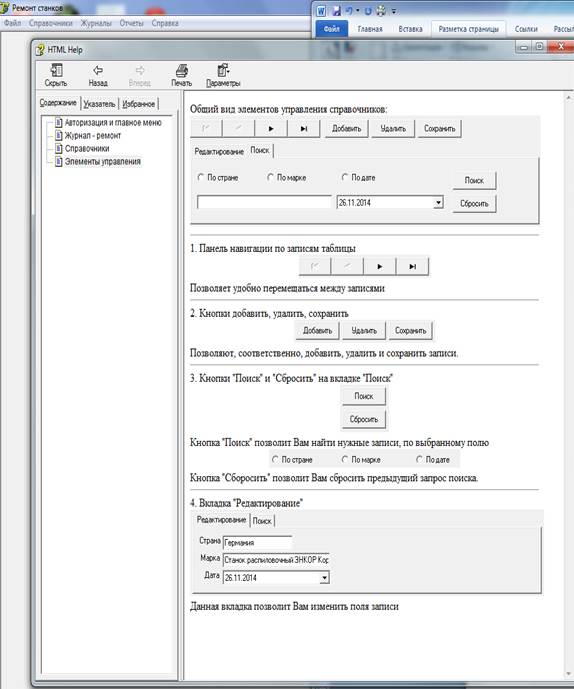Select По марке radio in the top overview panel
The height and width of the screenshot is (689, 574).
270,177
